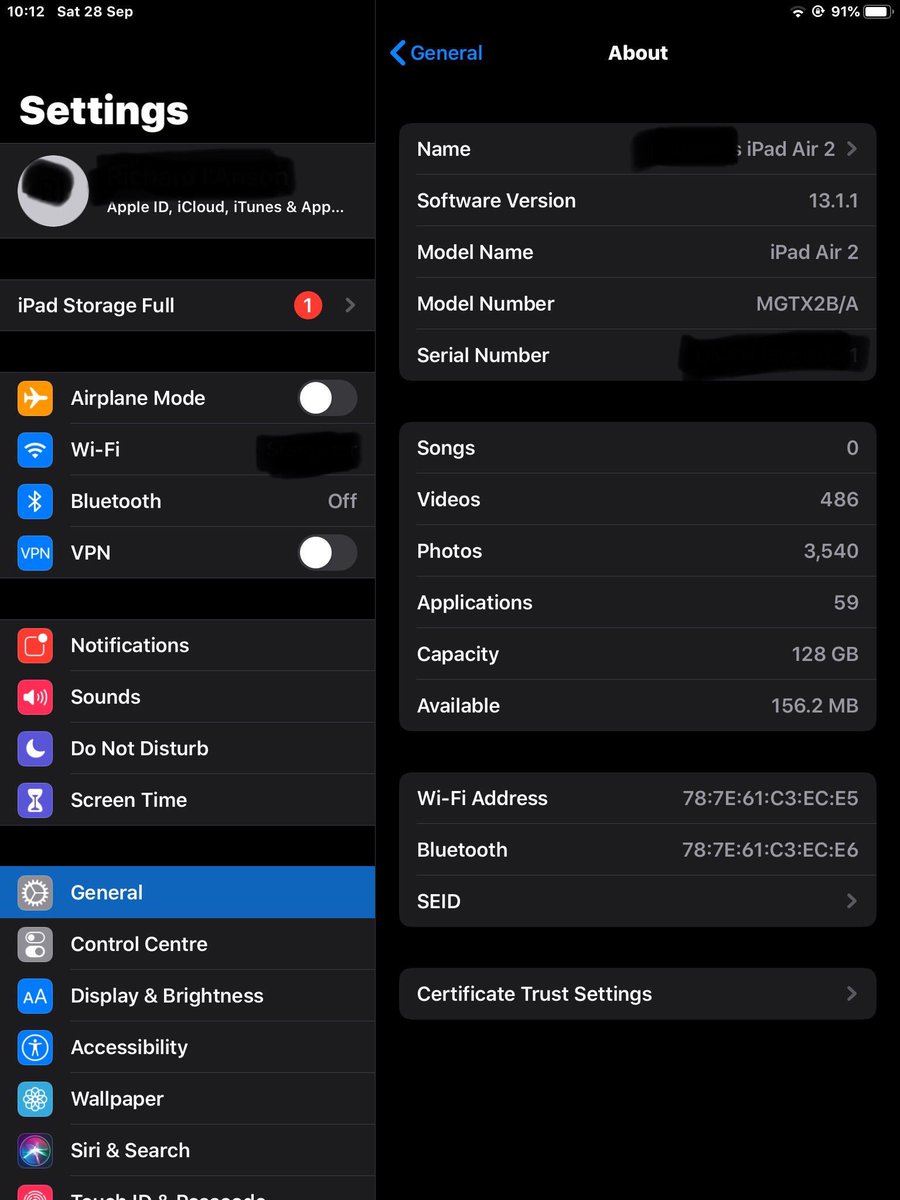The height and width of the screenshot is (1200, 900).
Task: Tap Model Name iPad Air 2 value
Action: 814,252
